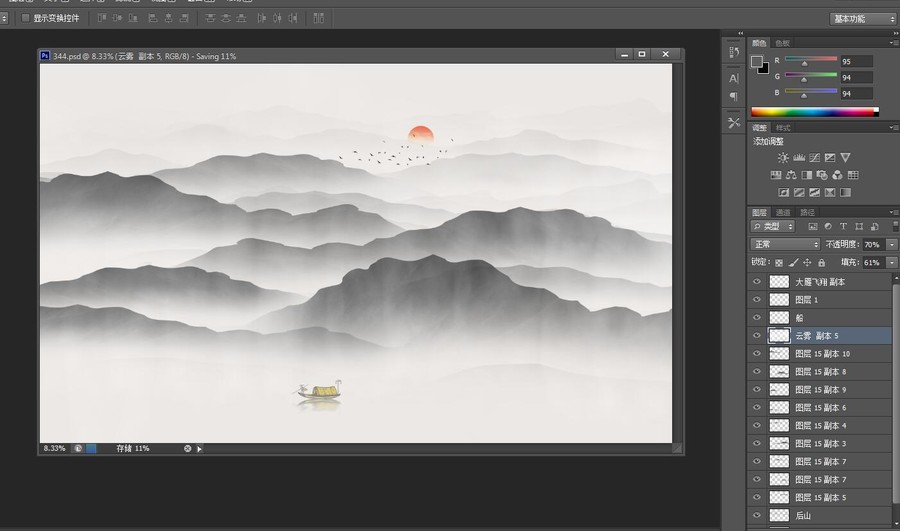This screenshot has height=531, width=900.
Task: Open the Adjustments panel flyout menu
Action: (893, 127)
